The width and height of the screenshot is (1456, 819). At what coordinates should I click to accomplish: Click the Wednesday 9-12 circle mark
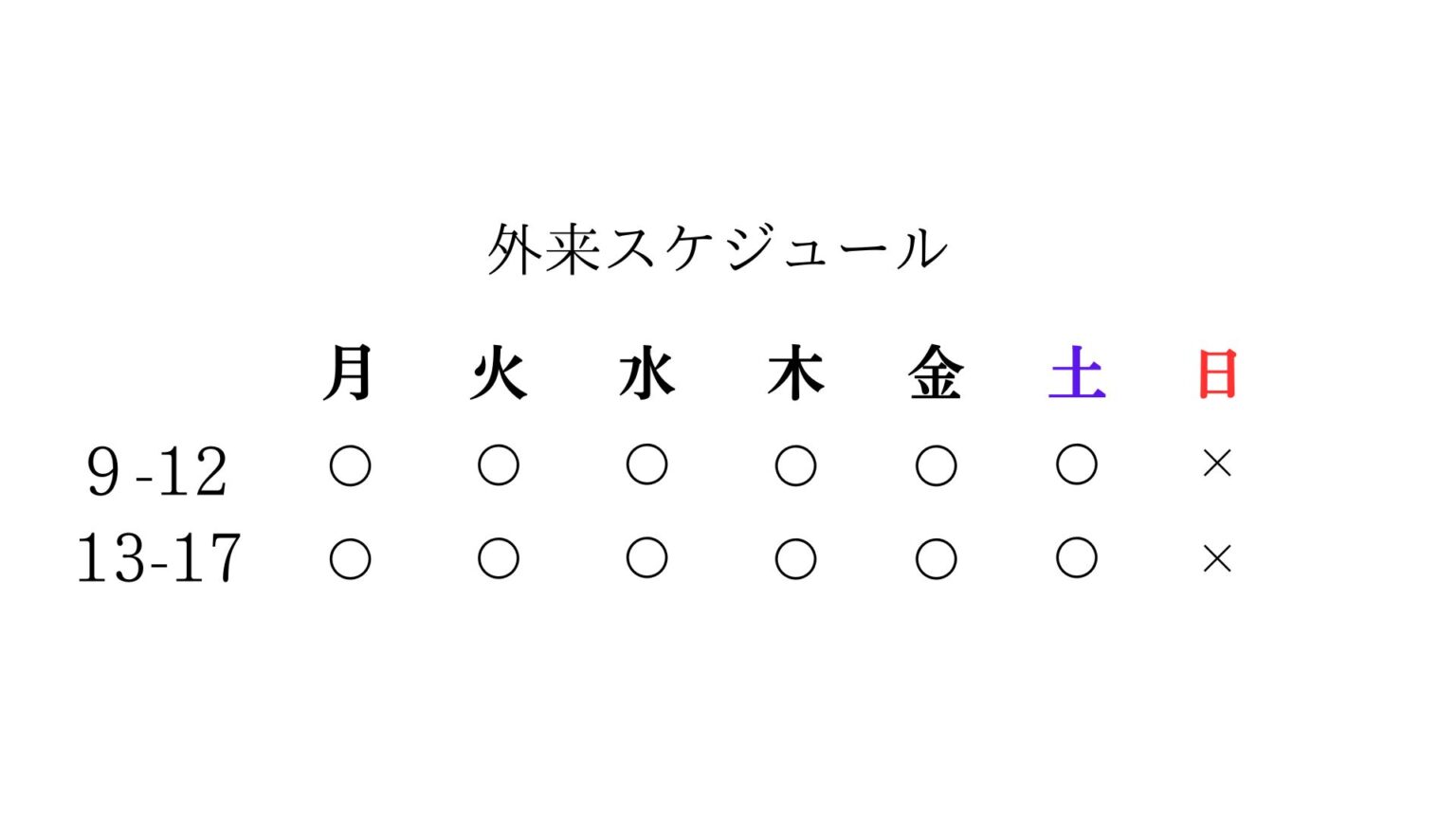click(646, 465)
